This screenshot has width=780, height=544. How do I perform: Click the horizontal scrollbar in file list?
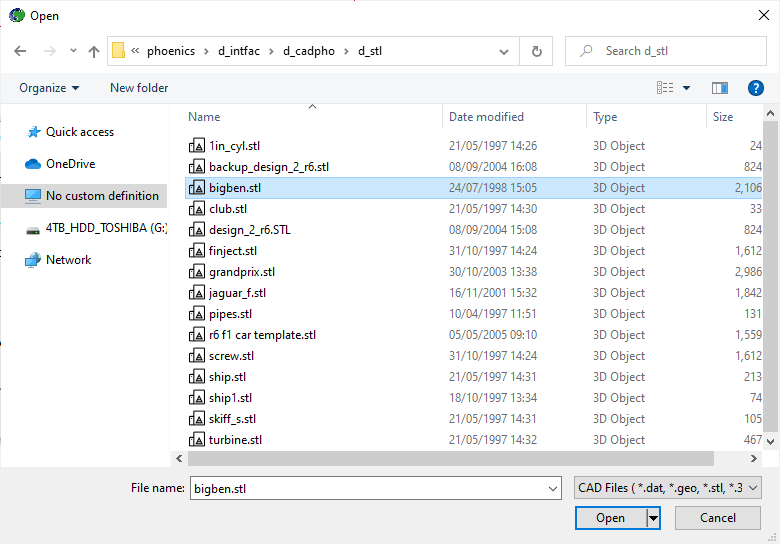pos(450,458)
